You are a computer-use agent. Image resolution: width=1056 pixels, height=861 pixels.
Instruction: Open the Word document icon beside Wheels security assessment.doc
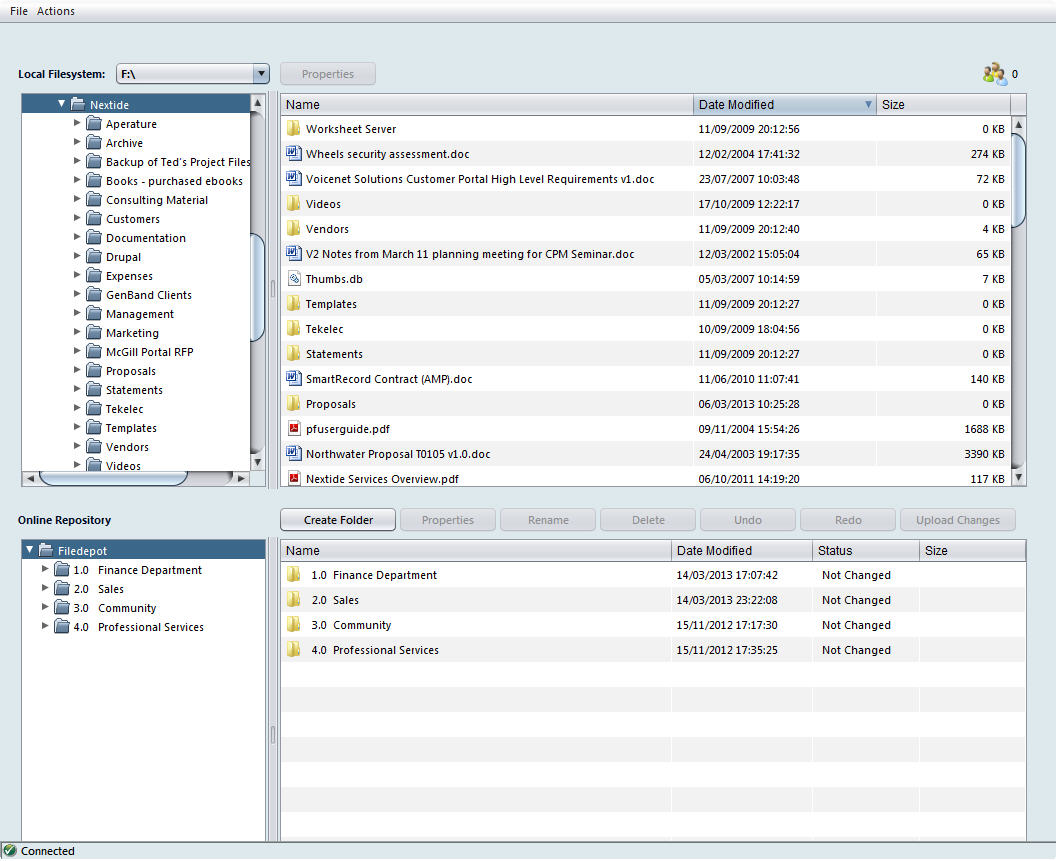pos(292,154)
